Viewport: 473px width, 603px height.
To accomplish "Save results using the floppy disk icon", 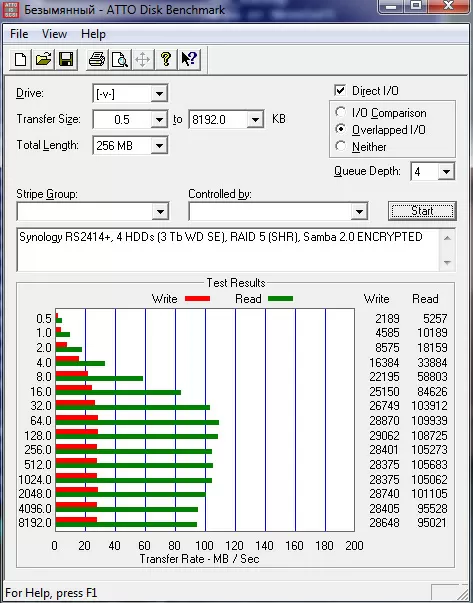I will (66, 60).
